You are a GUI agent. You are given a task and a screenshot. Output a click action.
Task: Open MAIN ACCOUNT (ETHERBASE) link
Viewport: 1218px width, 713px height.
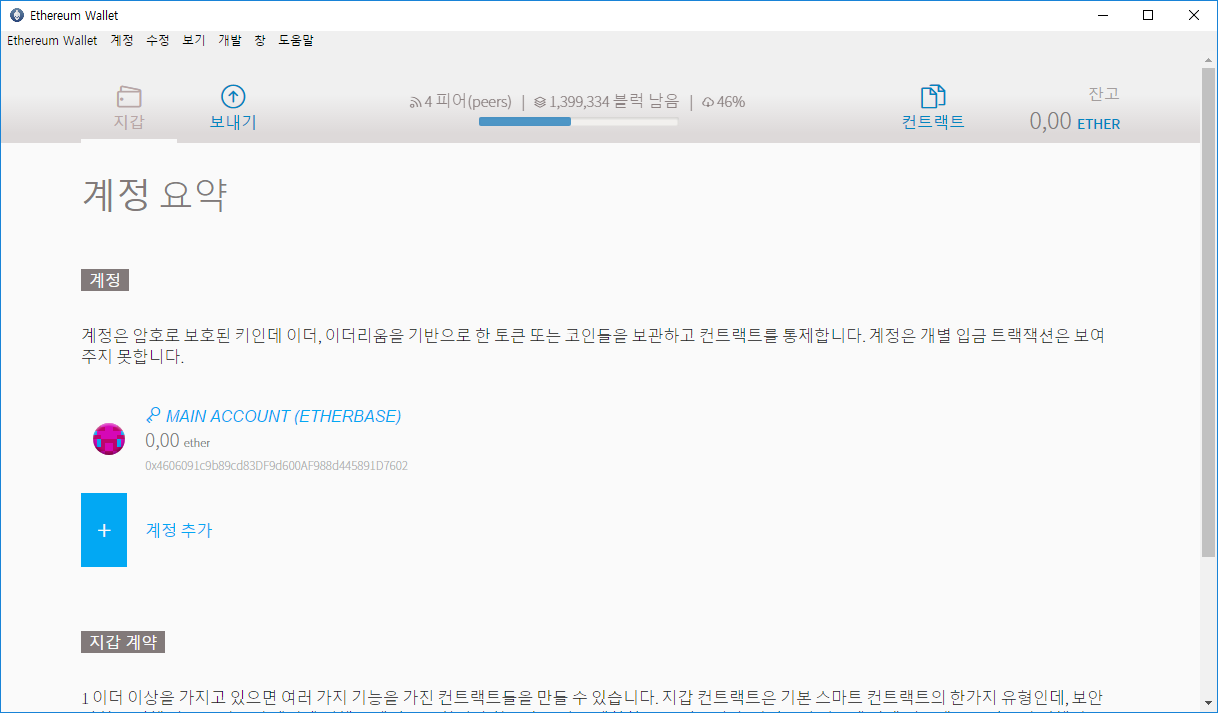click(x=283, y=416)
